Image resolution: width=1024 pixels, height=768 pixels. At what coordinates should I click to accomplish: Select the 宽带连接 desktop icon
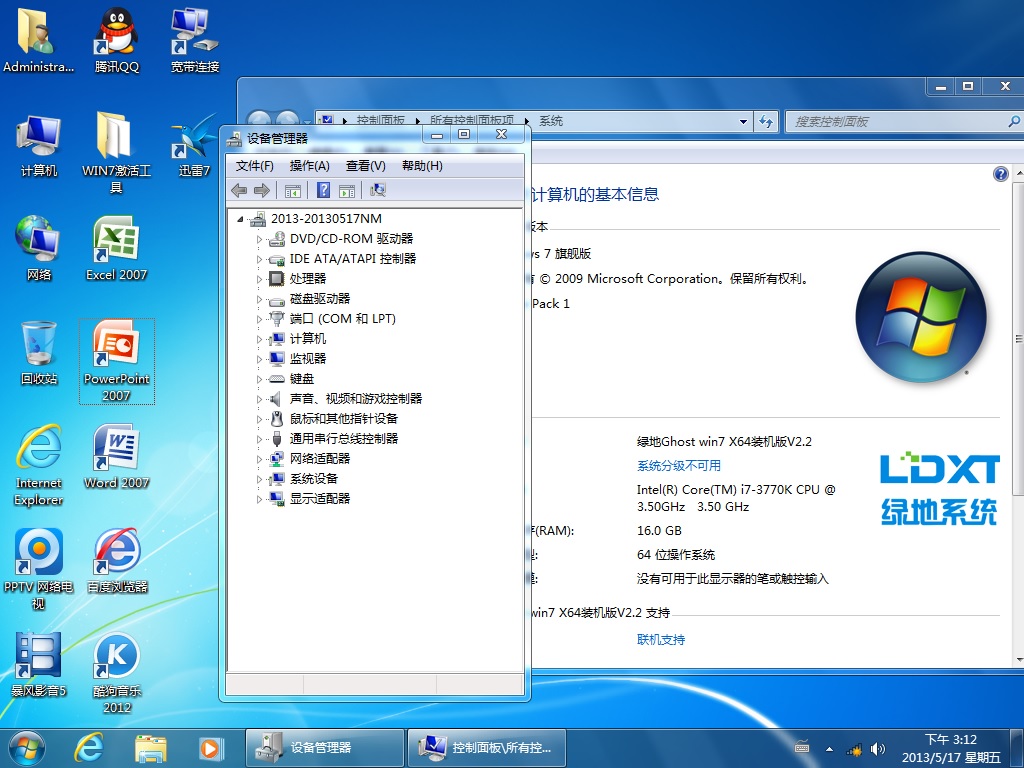pyautogui.click(x=195, y=40)
